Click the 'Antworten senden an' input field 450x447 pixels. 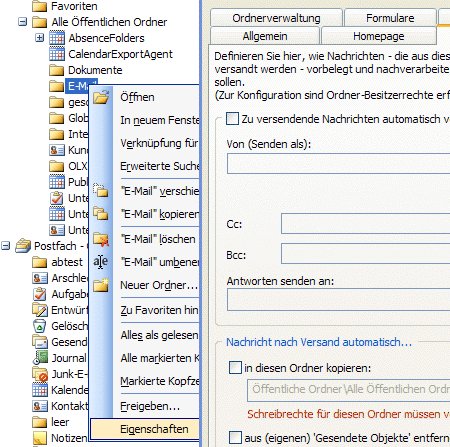point(339,300)
